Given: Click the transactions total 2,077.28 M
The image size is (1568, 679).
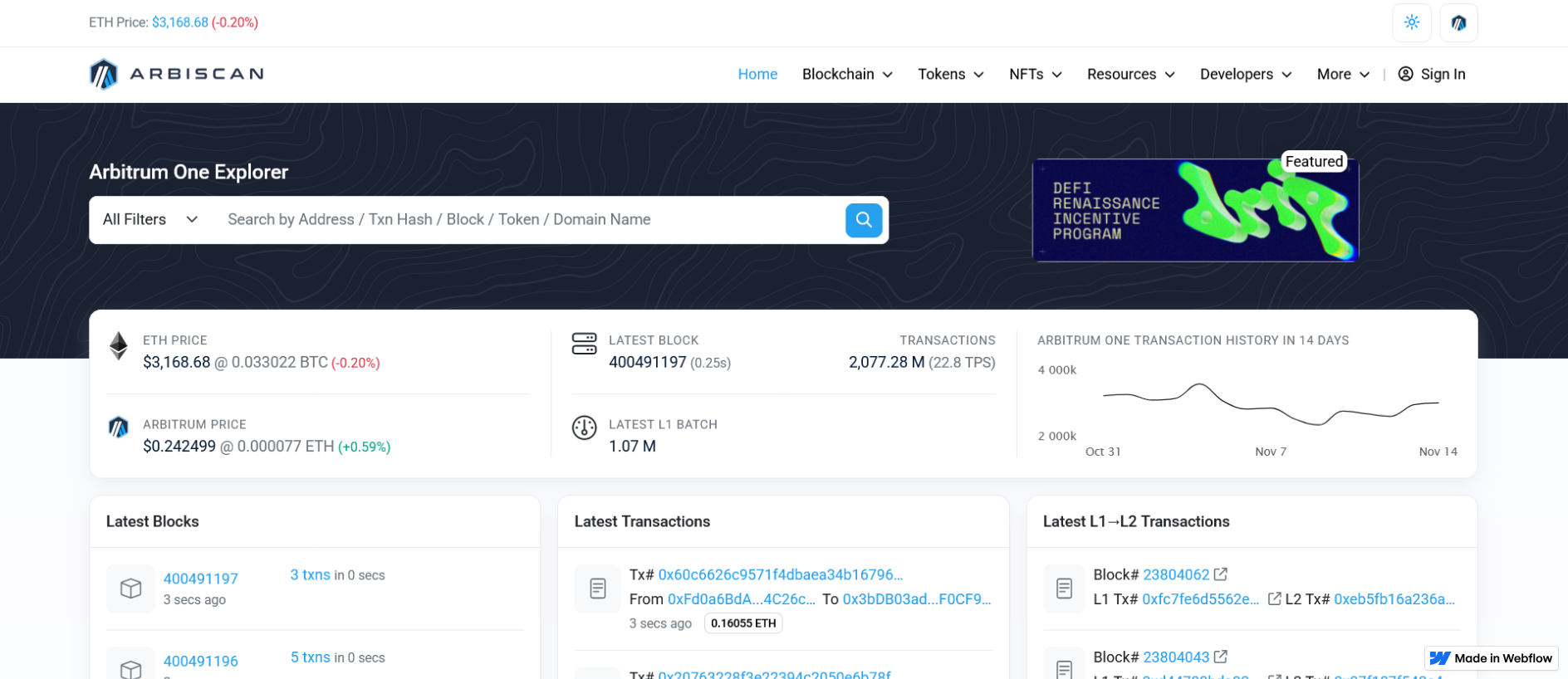Looking at the screenshot, I should 886,363.
